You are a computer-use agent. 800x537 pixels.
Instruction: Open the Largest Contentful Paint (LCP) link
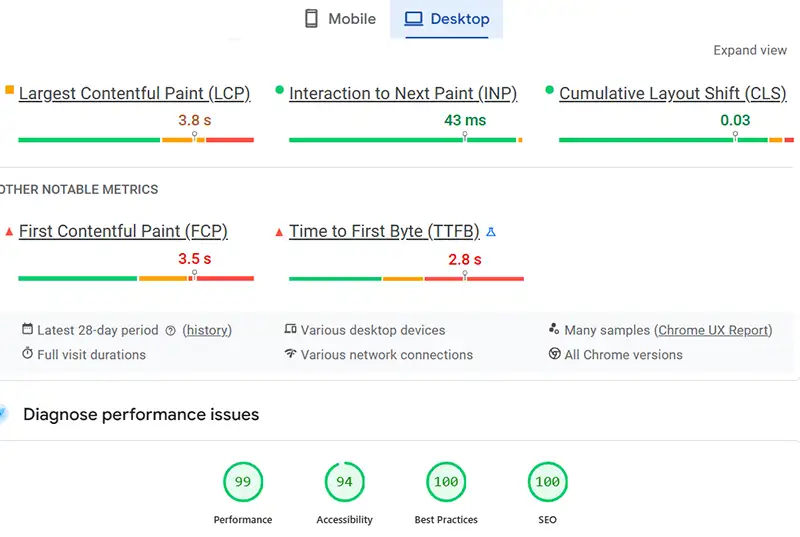pos(134,93)
